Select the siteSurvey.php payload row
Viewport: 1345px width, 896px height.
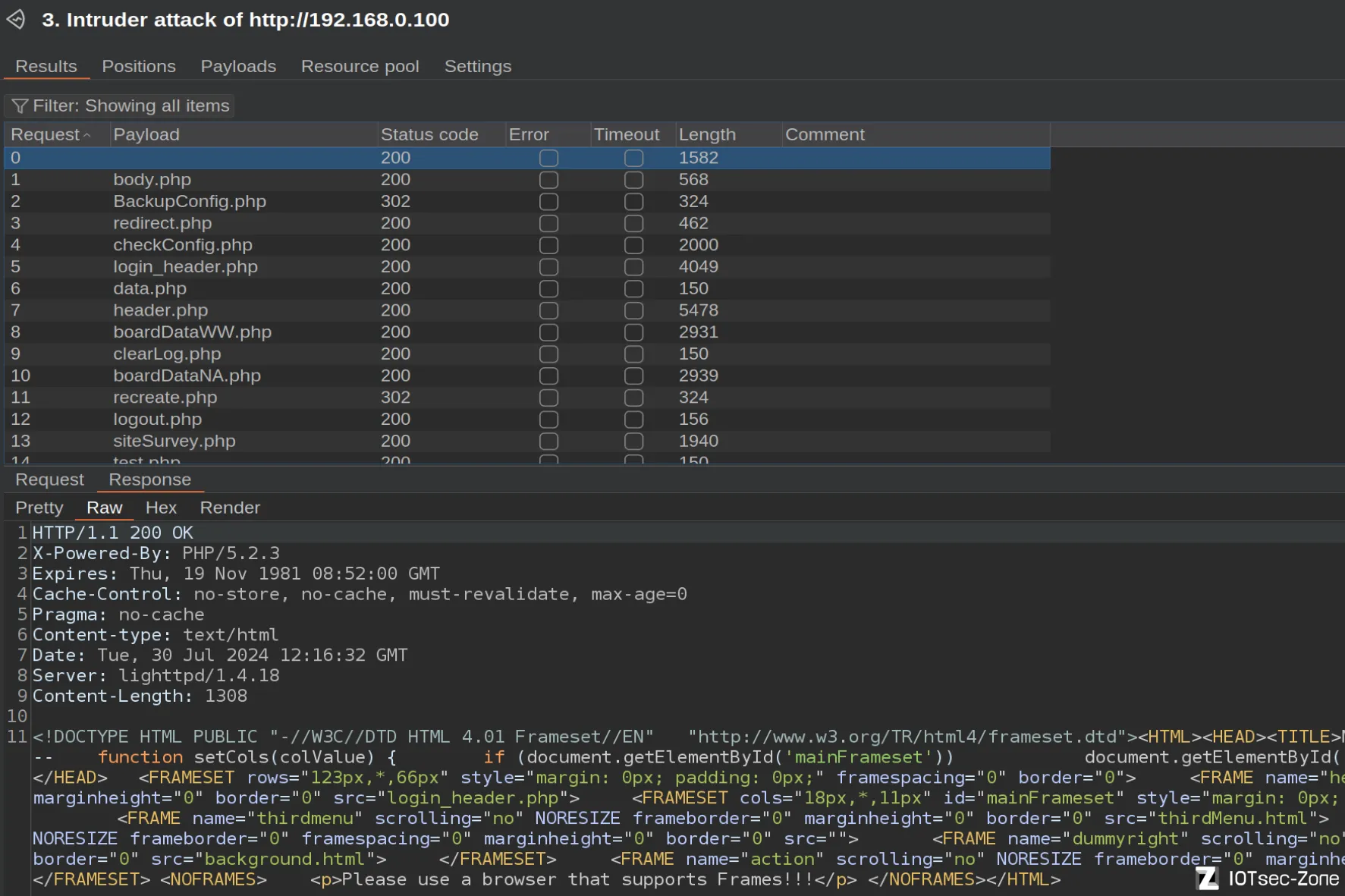[527, 441]
